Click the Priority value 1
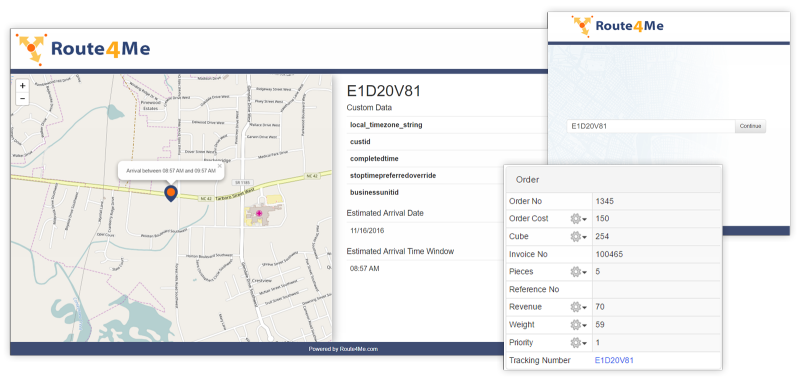Image resolution: width=800 pixels, height=384 pixels. (x=597, y=343)
